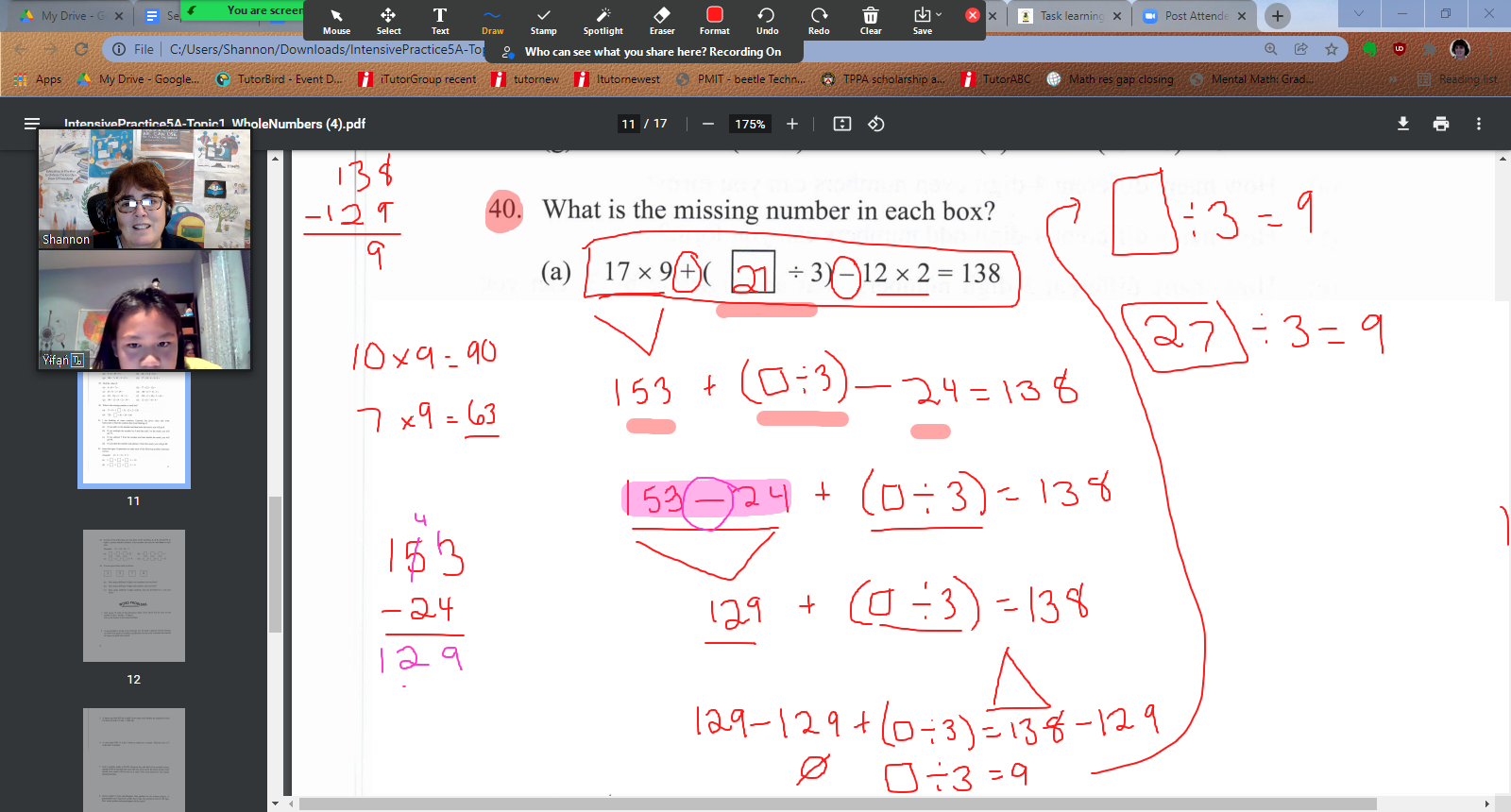
Task: Undo the last annotation
Action: point(767,21)
